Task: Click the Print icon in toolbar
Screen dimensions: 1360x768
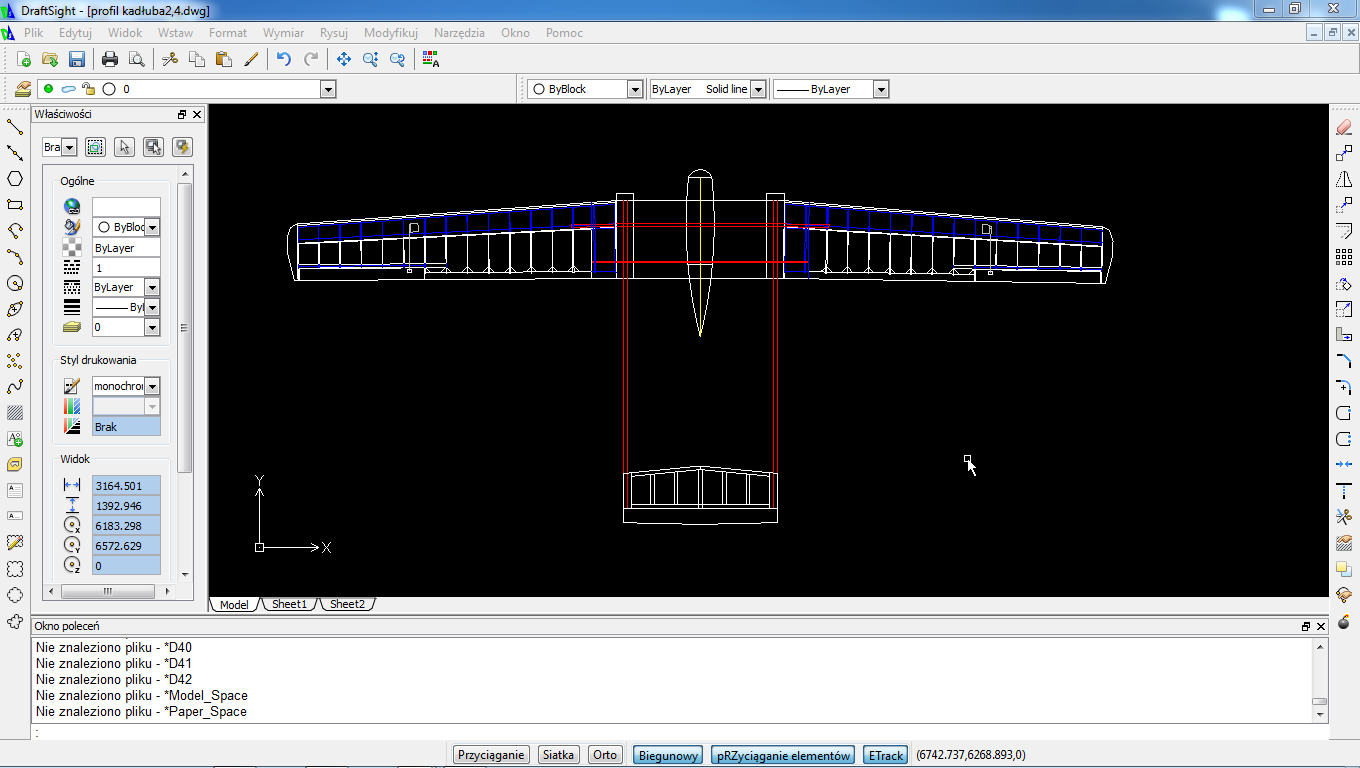Action: [x=110, y=59]
